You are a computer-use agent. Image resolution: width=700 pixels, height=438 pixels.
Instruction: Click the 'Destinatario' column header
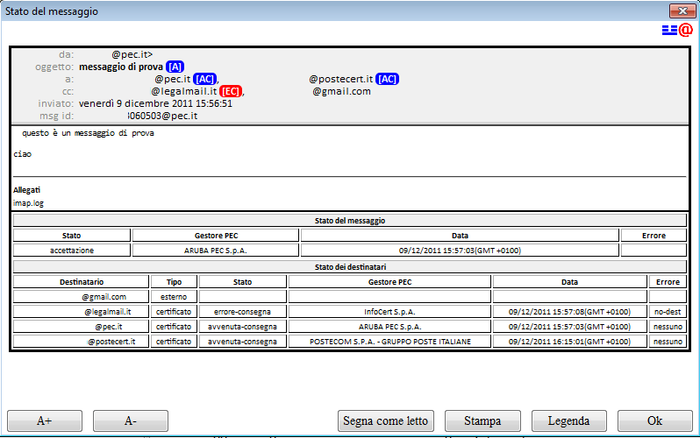click(81, 282)
